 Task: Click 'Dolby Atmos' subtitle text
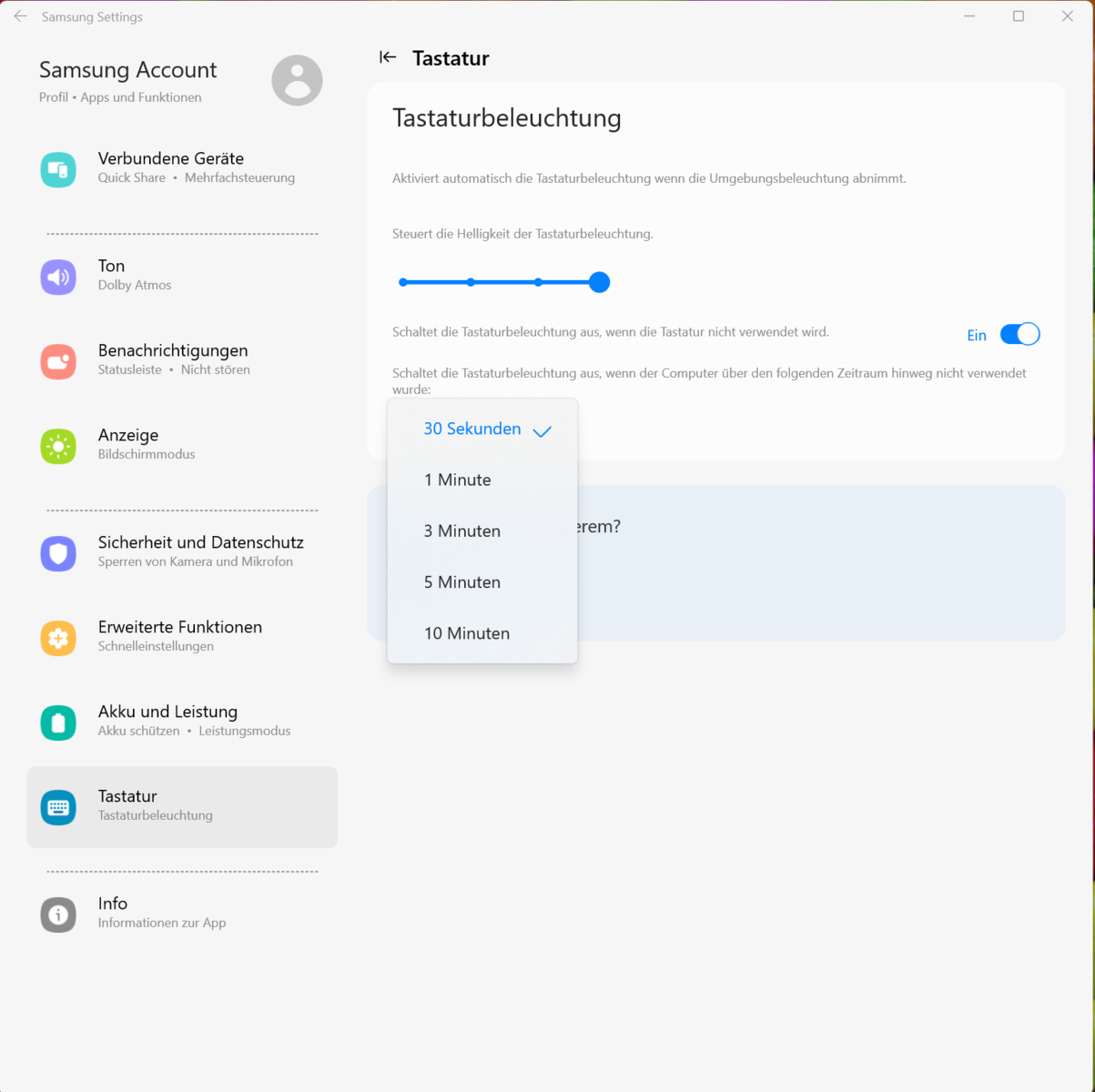pyautogui.click(x=135, y=286)
